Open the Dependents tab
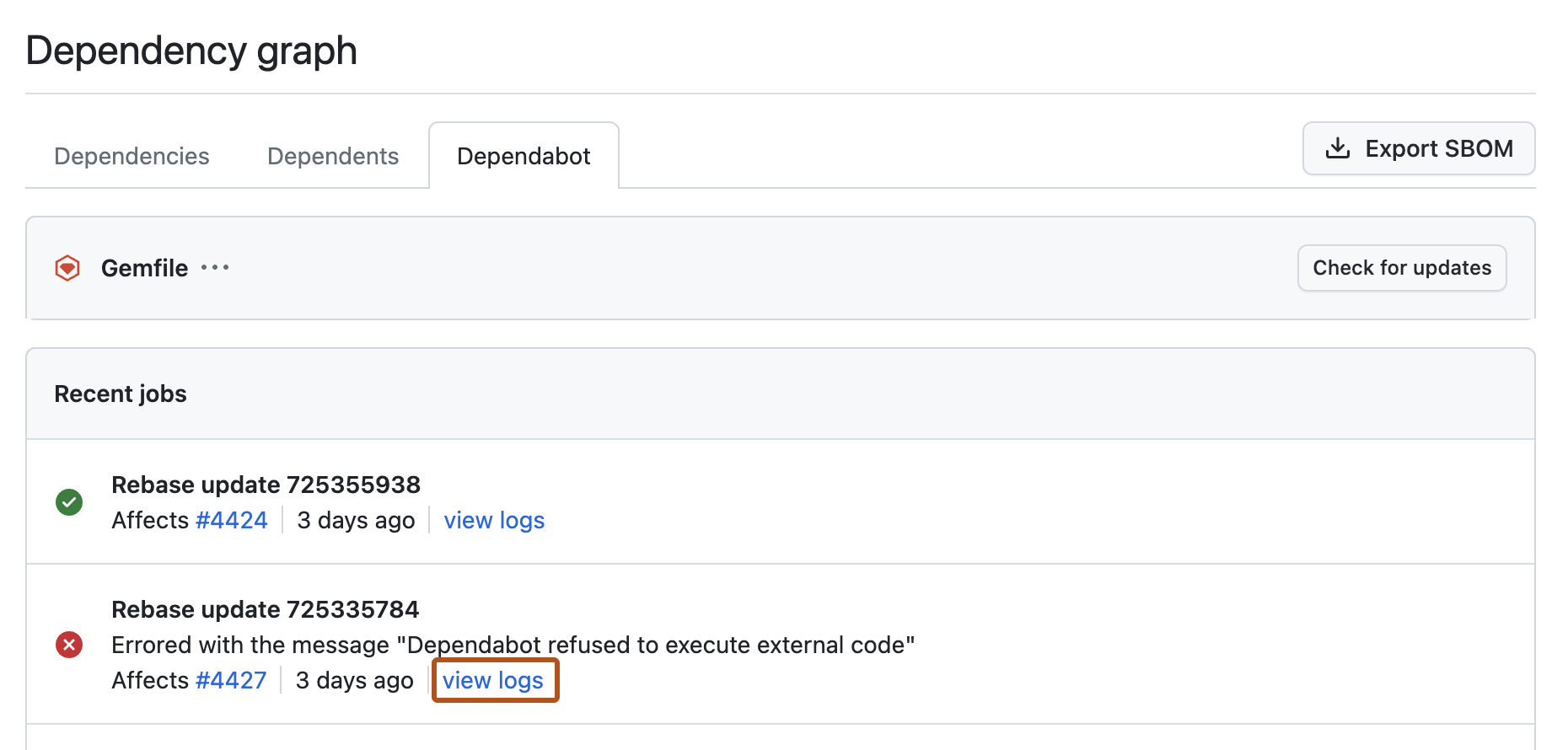The image size is (1568, 750). [x=332, y=156]
